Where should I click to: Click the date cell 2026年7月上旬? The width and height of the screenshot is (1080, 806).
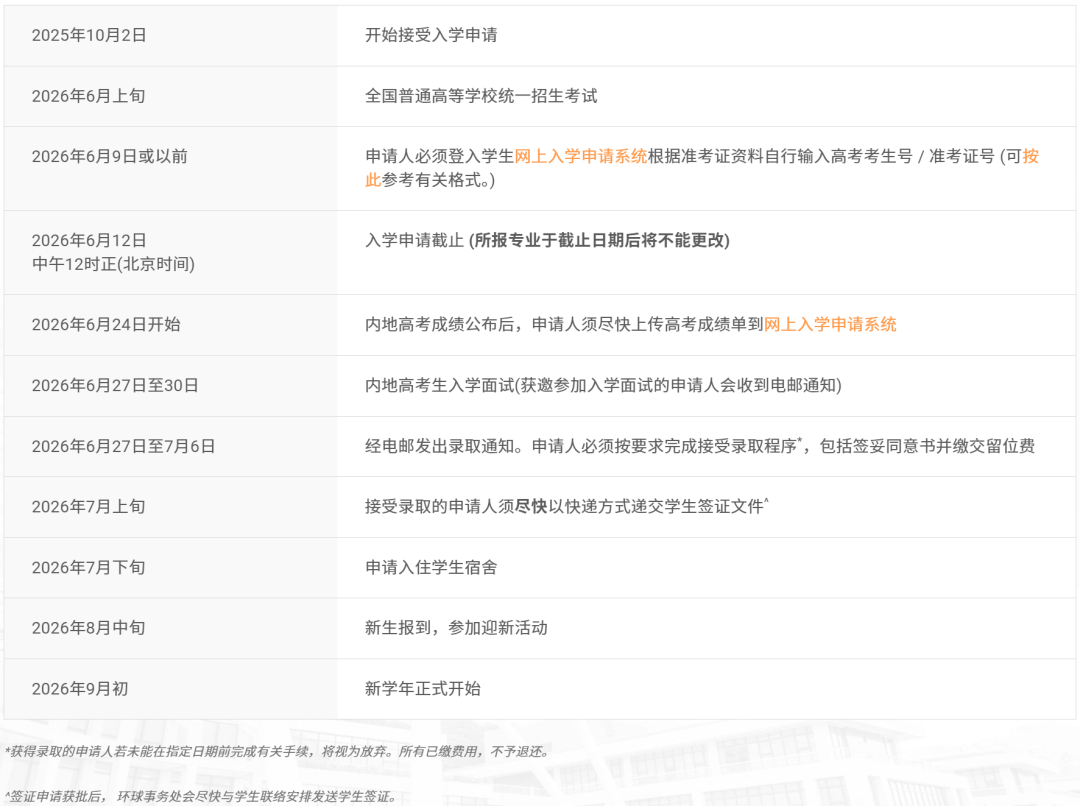coord(88,507)
